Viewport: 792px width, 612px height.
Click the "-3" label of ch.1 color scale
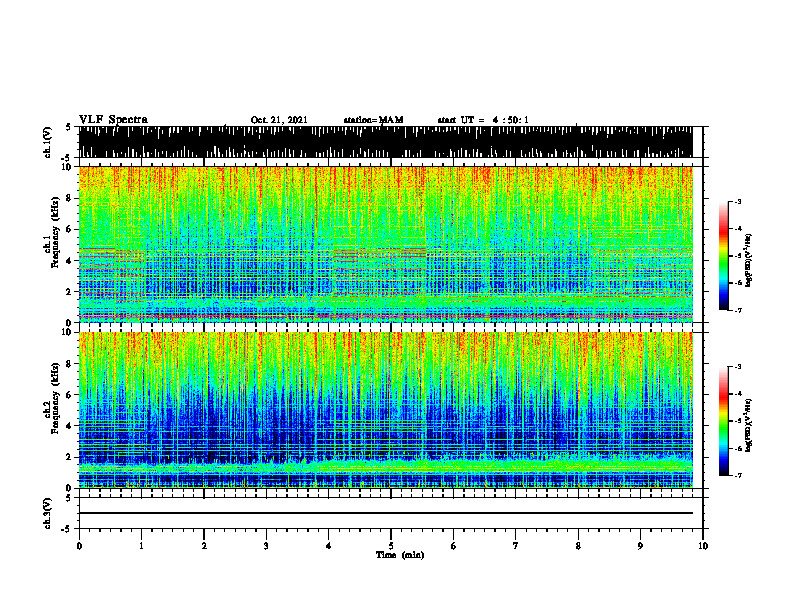[x=738, y=201]
